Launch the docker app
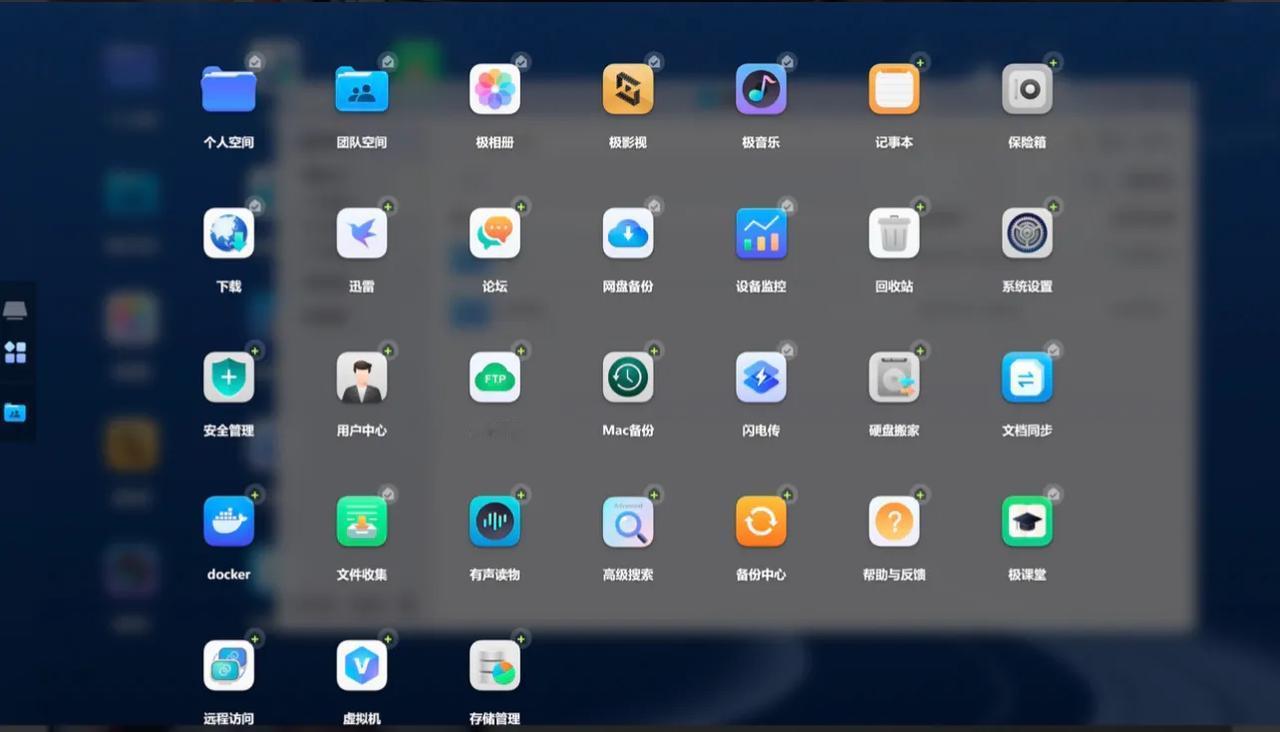This screenshot has width=1280, height=732. 229,521
